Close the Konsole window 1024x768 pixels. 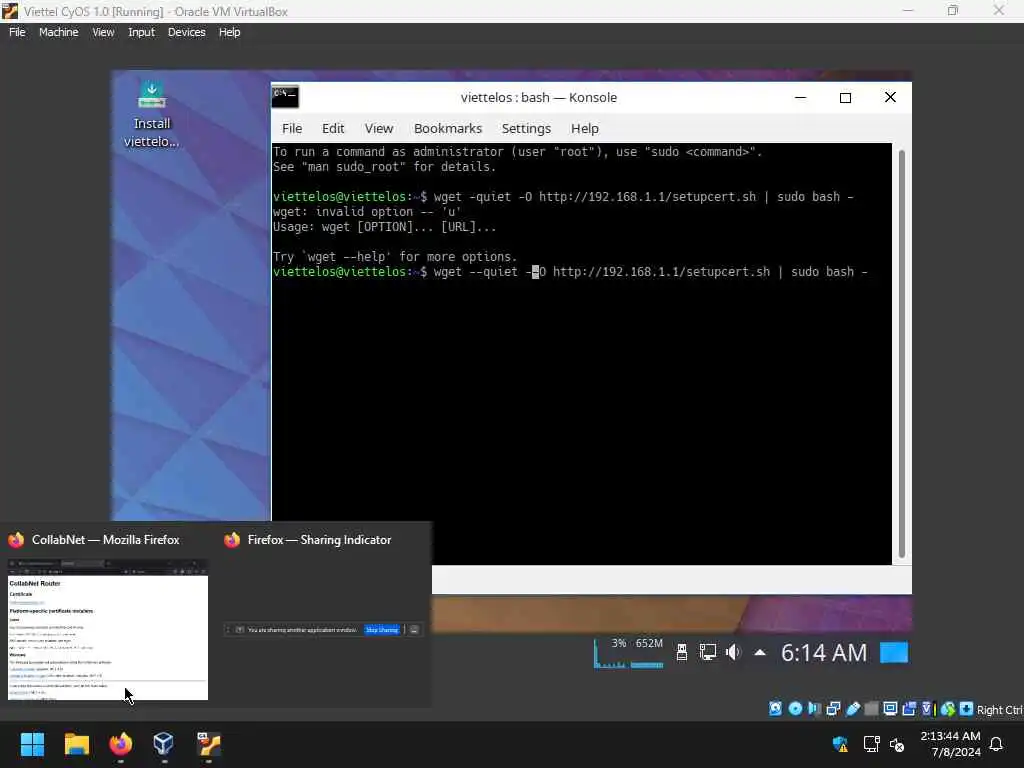tap(890, 97)
